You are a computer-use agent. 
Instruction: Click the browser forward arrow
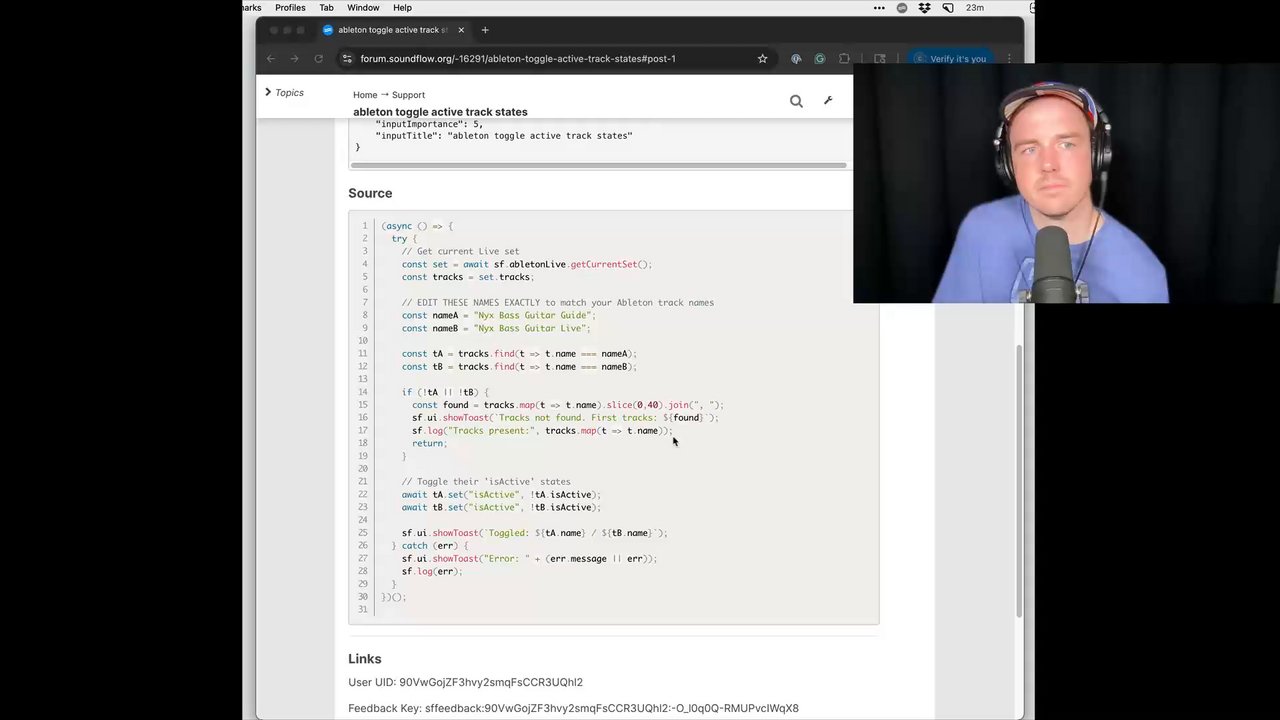(294, 59)
